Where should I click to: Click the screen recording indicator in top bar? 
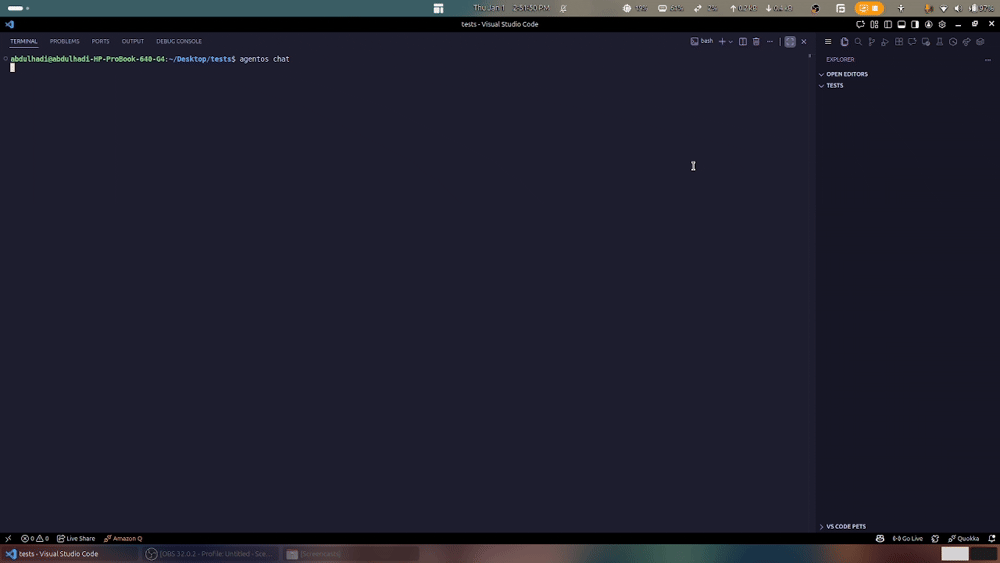tap(869, 8)
